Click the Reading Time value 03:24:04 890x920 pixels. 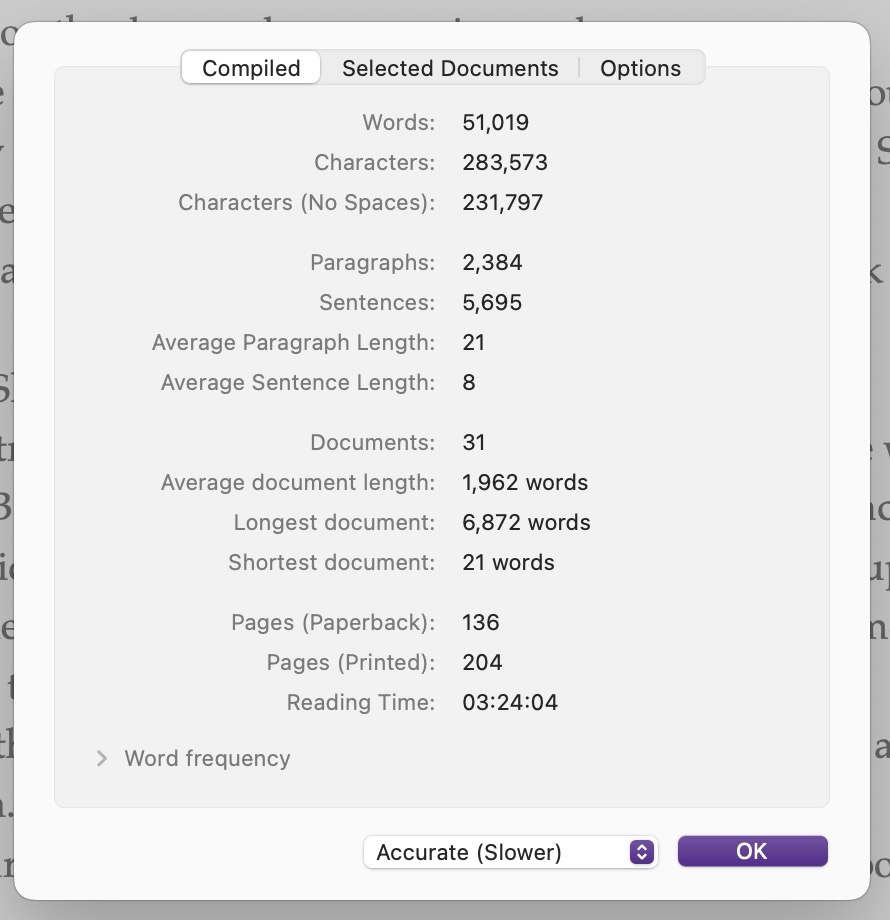(x=510, y=703)
